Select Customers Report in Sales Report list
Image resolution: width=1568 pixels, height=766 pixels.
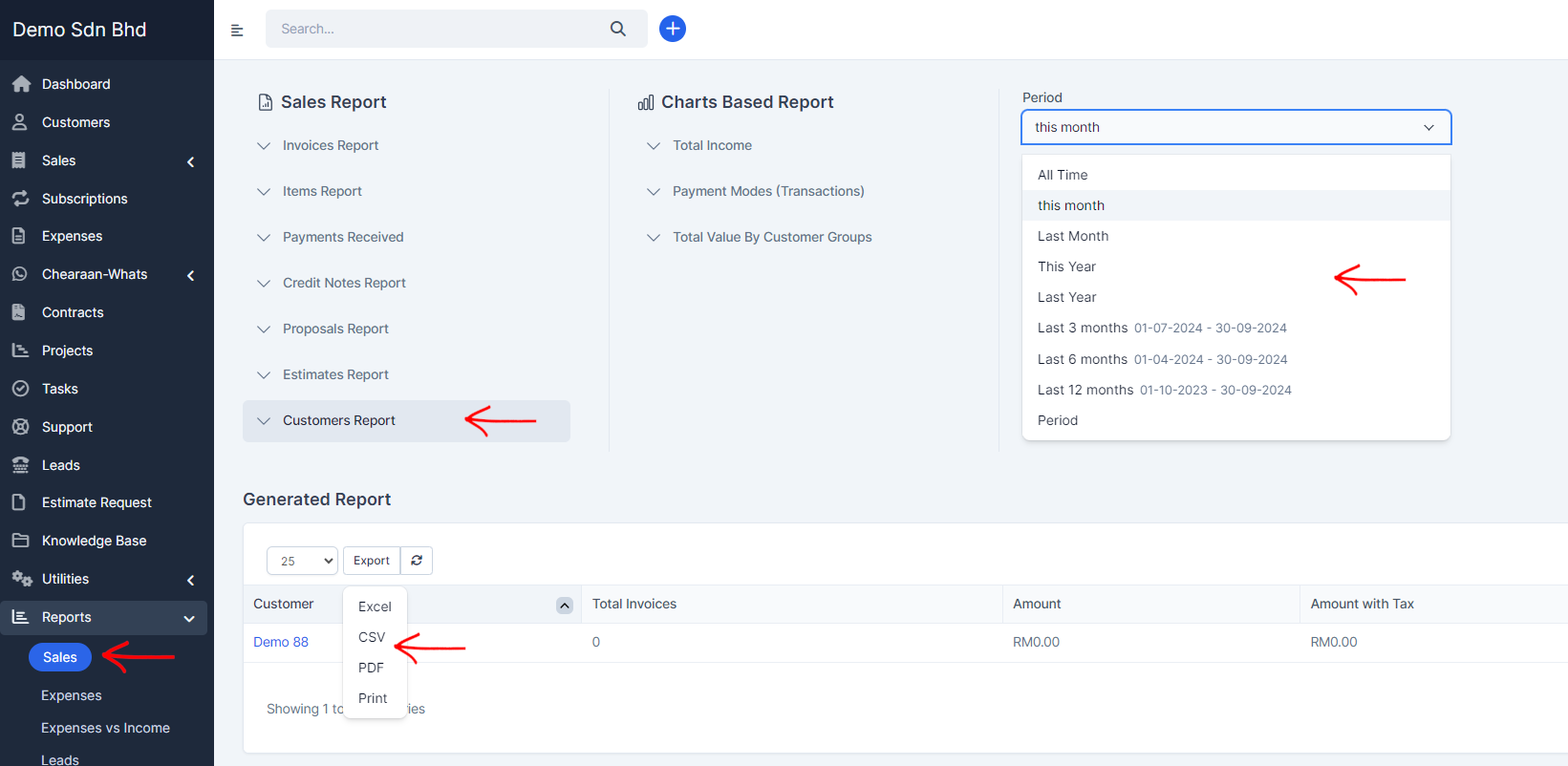[x=338, y=420]
